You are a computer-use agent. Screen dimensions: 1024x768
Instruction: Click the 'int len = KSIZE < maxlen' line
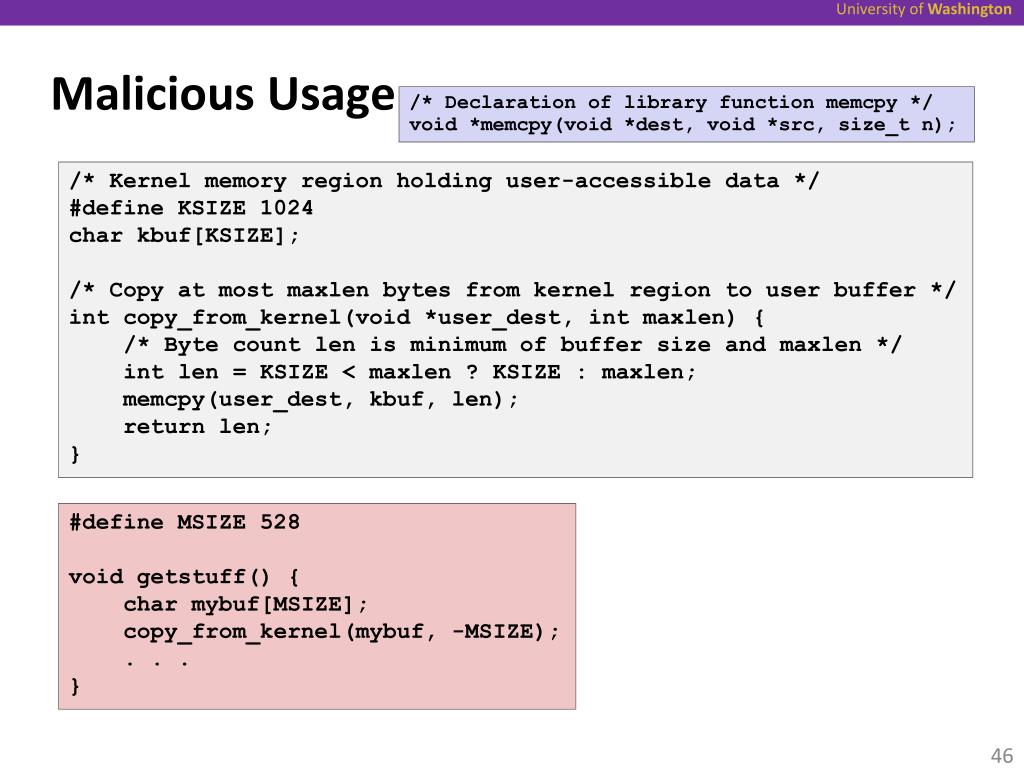[x=410, y=372]
